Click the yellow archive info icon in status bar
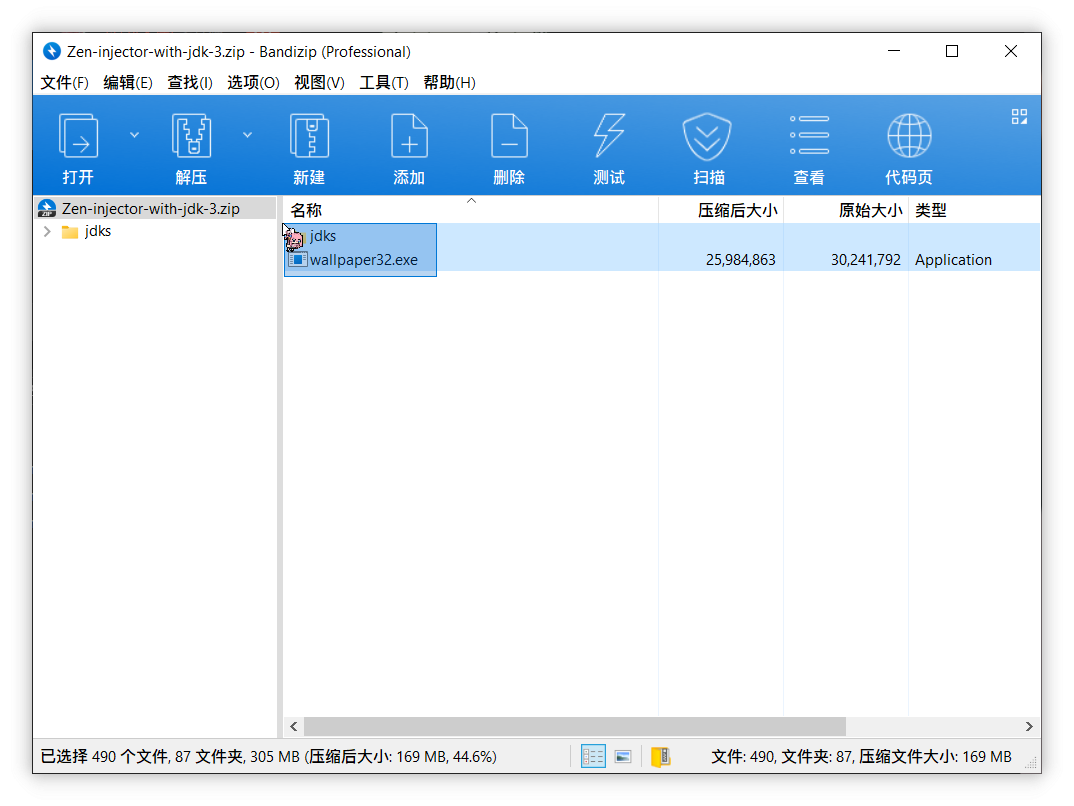The image size is (1074, 806). [661, 757]
